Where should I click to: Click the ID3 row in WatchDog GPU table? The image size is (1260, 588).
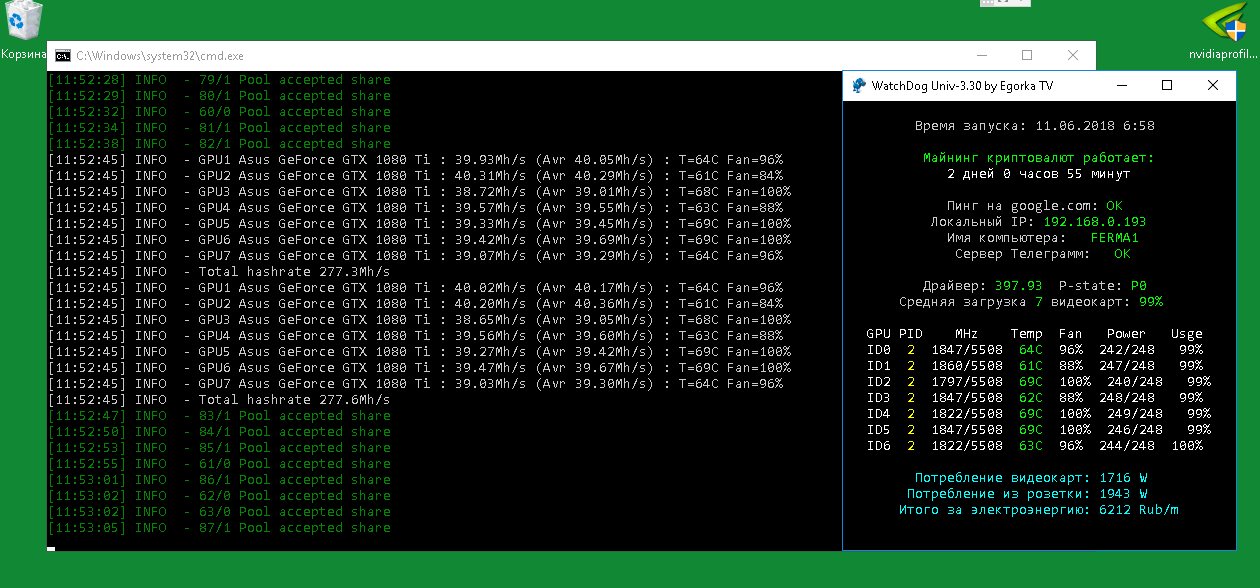click(1035, 398)
